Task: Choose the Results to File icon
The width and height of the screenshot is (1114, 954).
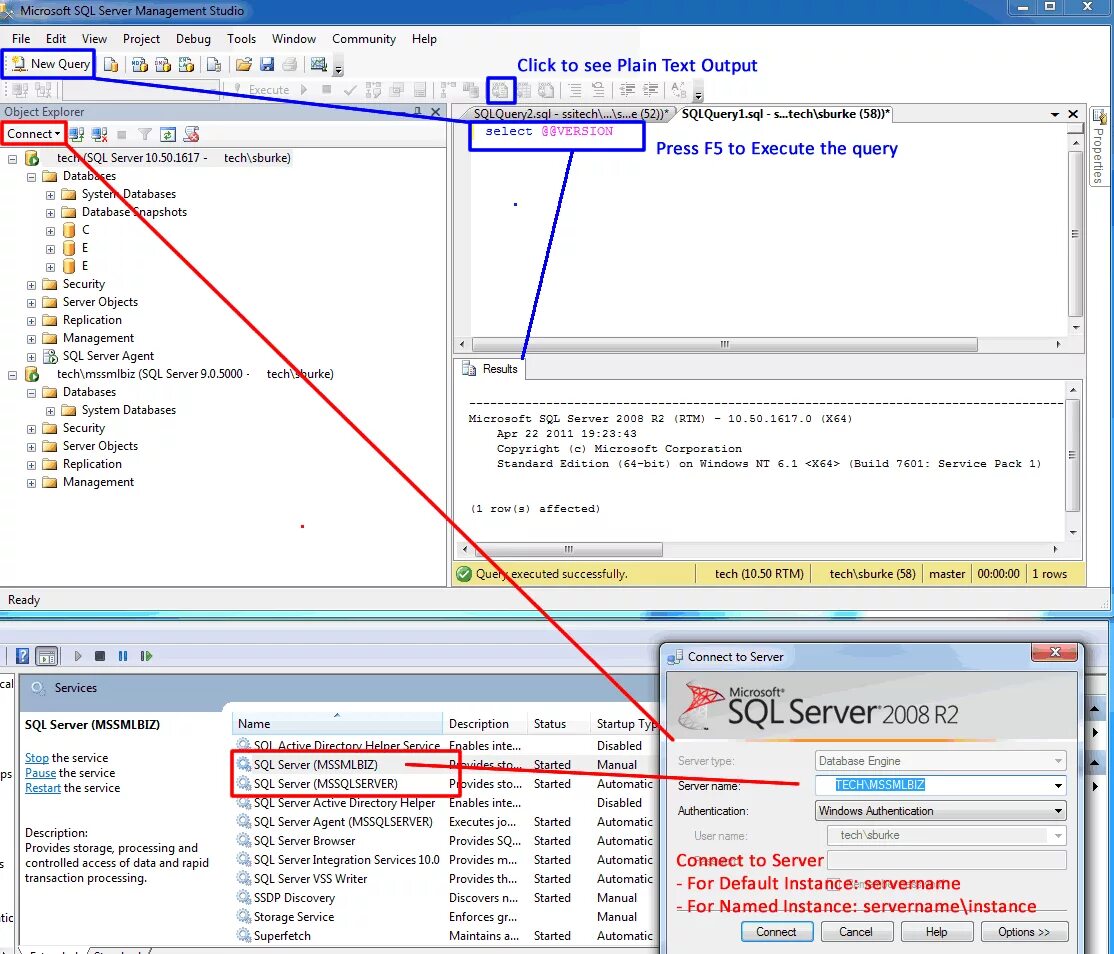Action: click(x=546, y=90)
